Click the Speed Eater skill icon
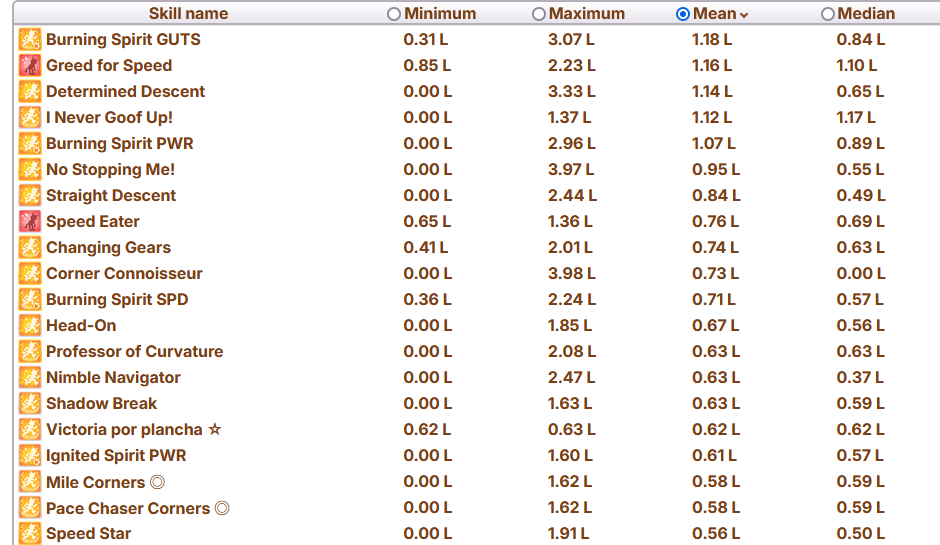Image resolution: width=940 pixels, height=545 pixels. point(30,221)
